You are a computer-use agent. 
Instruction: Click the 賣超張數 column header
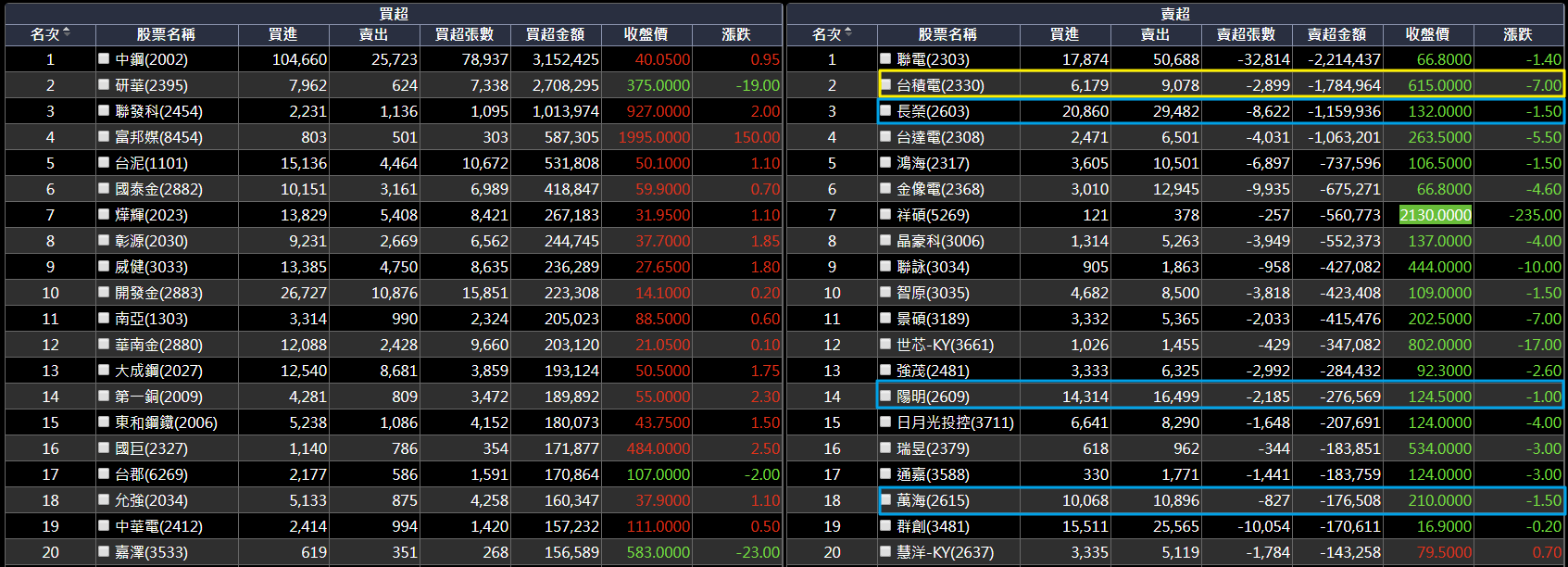pos(1247,34)
